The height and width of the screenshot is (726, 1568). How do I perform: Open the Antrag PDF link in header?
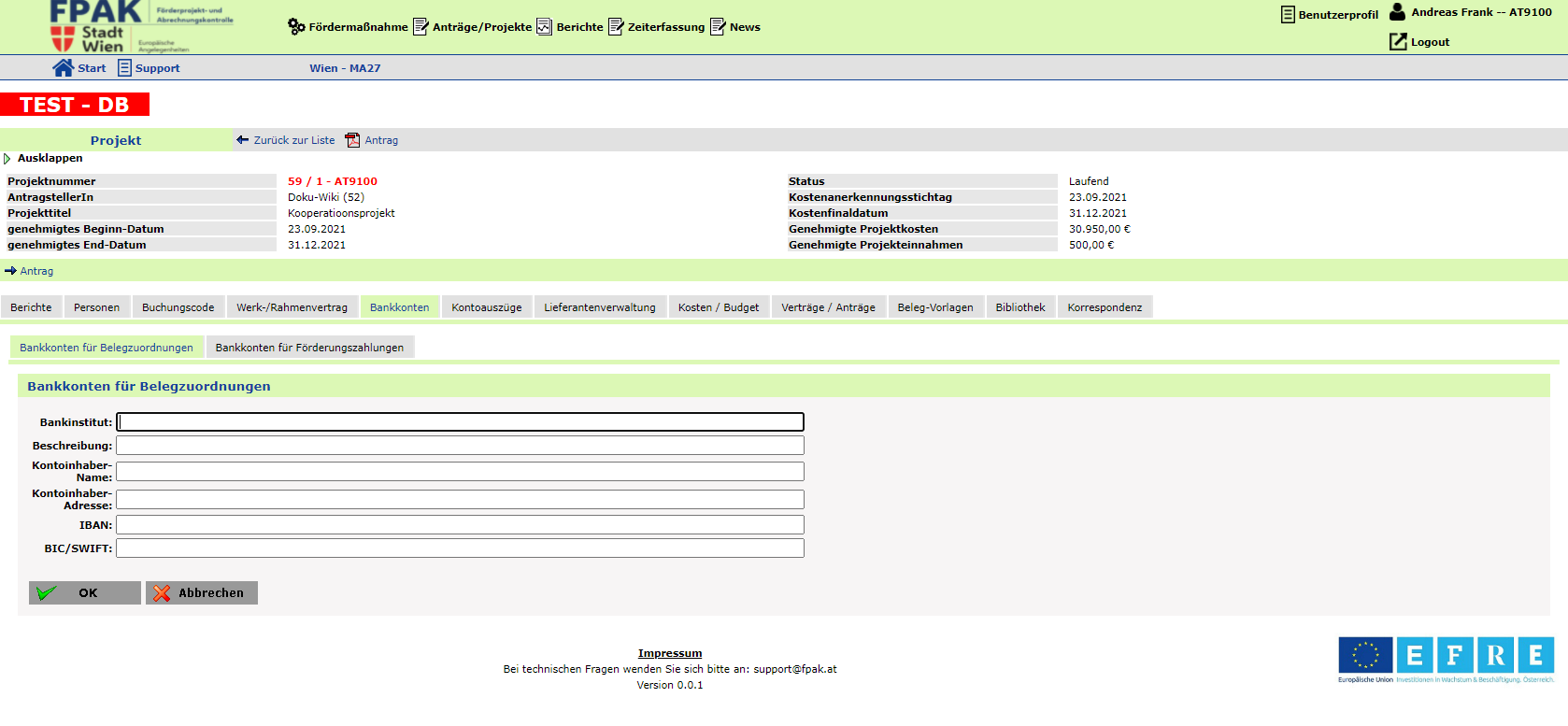point(381,140)
